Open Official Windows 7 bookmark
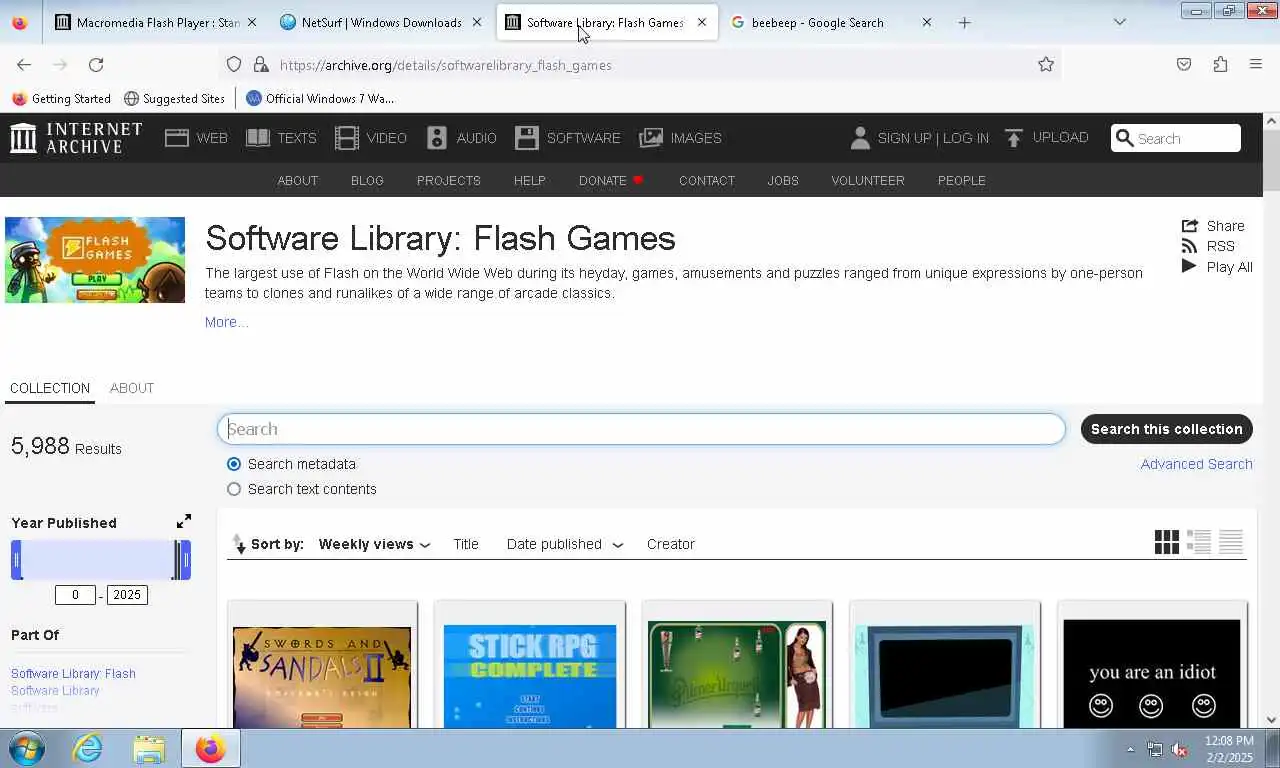1280x768 pixels. pos(320,98)
